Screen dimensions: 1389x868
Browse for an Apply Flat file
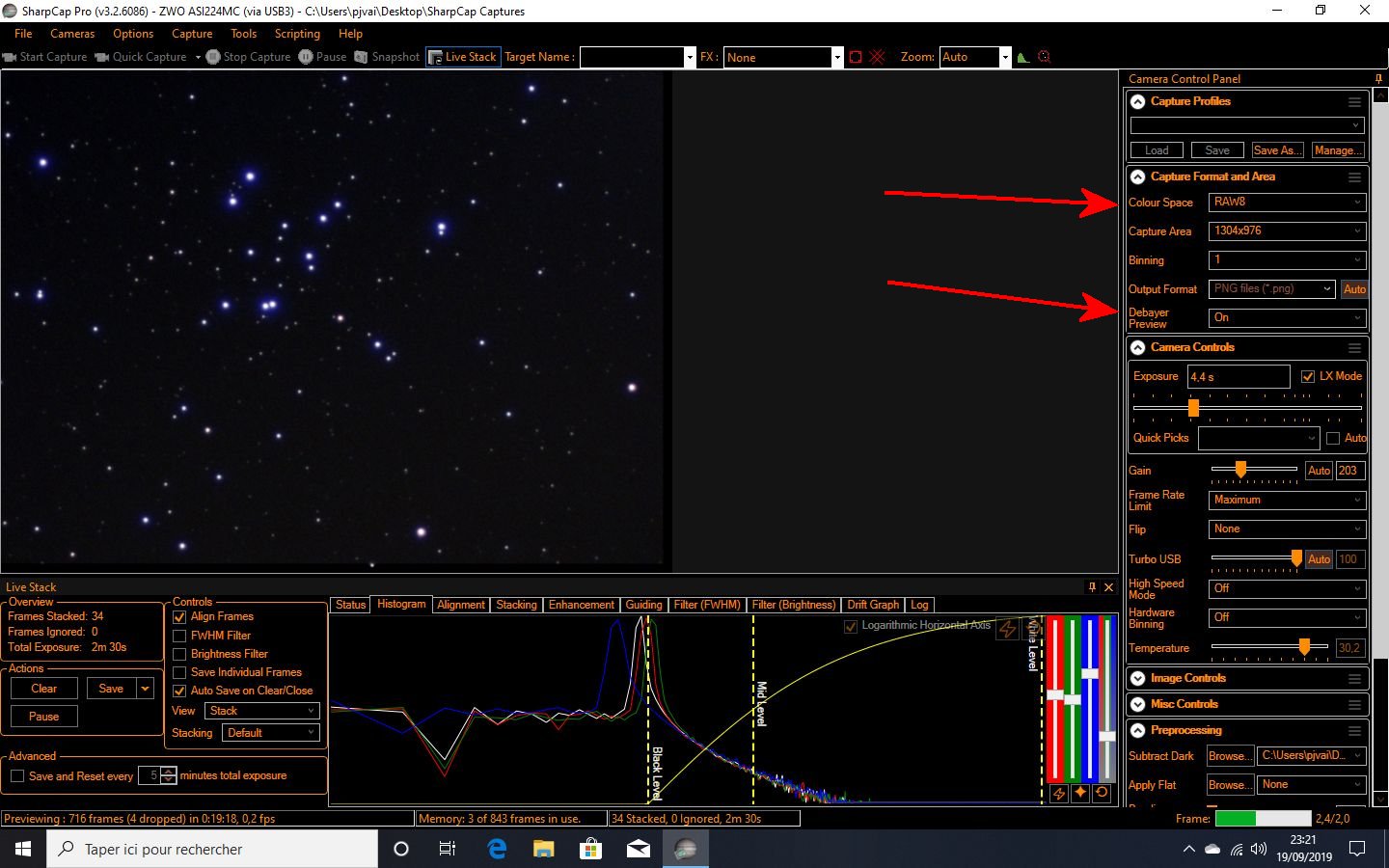click(x=1229, y=785)
